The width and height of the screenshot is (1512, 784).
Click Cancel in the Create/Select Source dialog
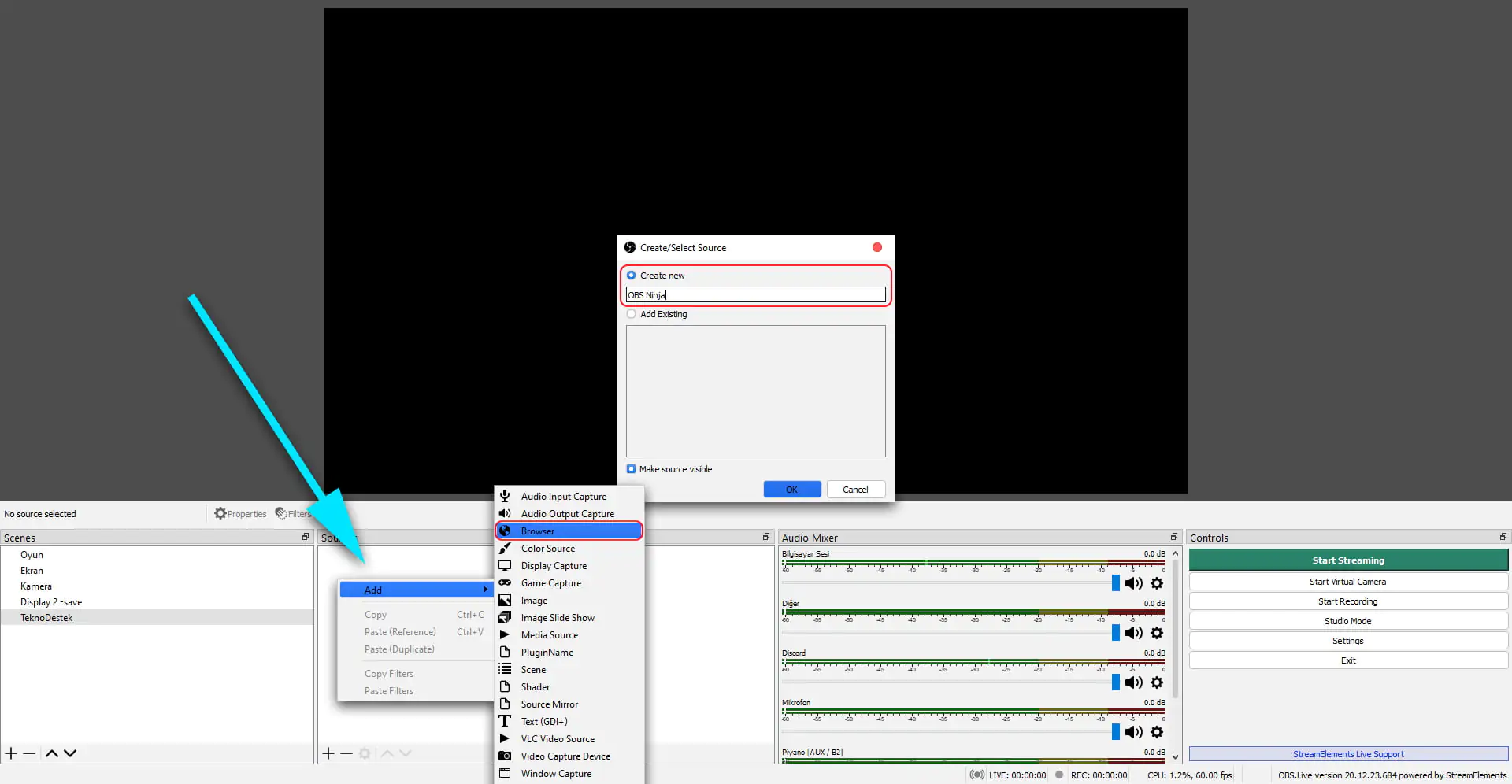click(856, 490)
